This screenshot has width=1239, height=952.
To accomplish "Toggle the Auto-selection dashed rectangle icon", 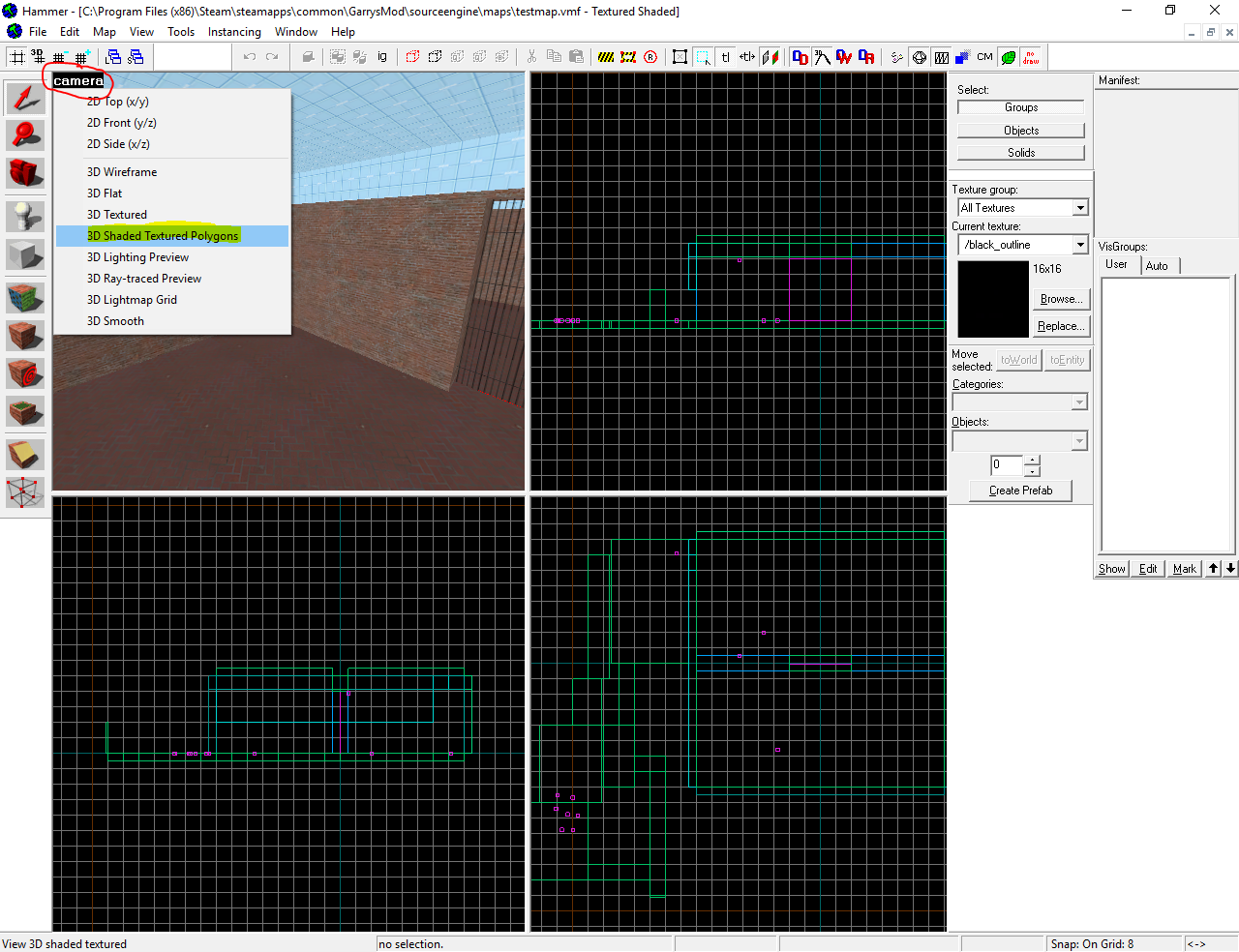I will click(x=703, y=57).
